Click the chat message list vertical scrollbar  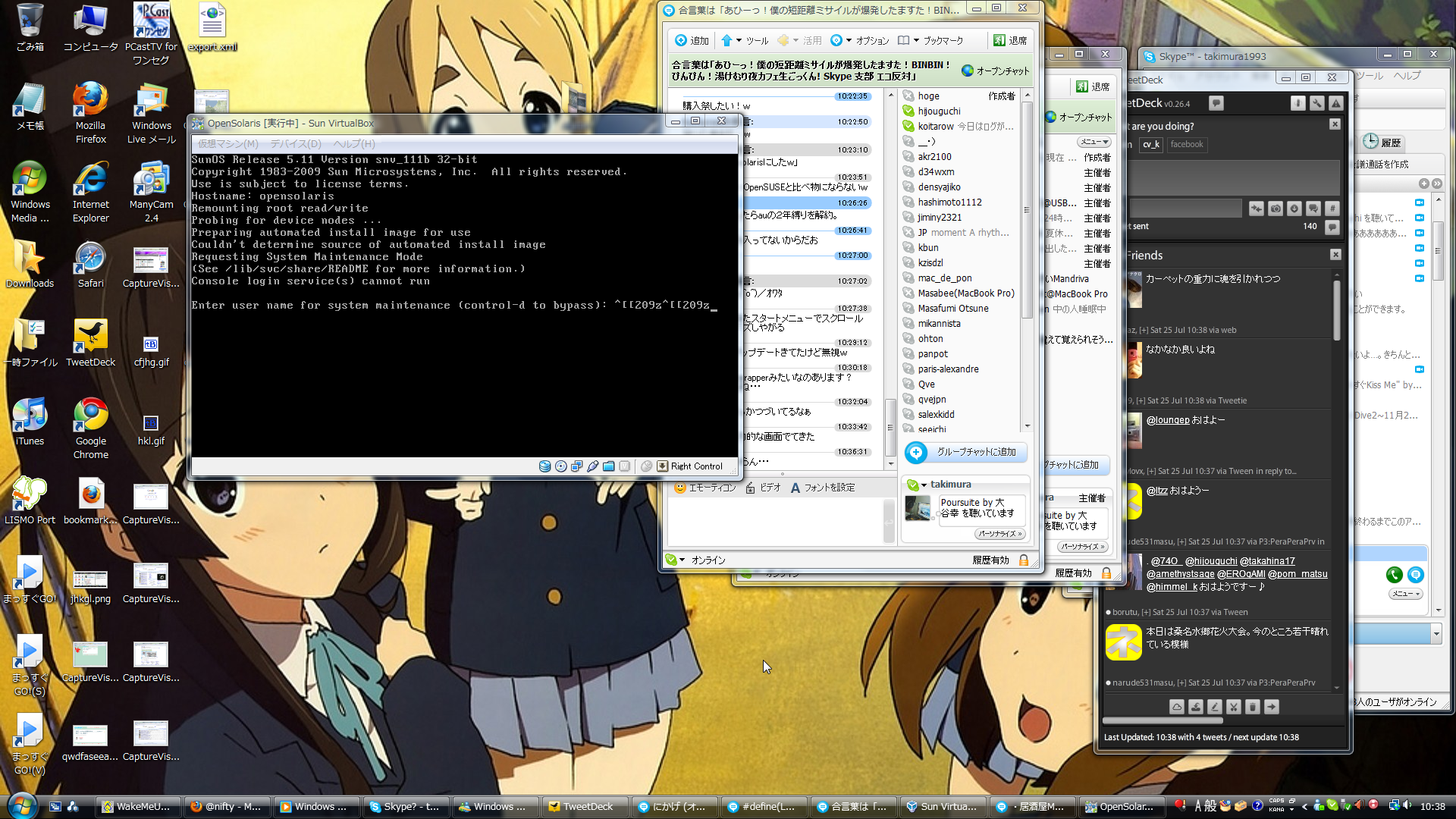pyautogui.click(x=890, y=278)
